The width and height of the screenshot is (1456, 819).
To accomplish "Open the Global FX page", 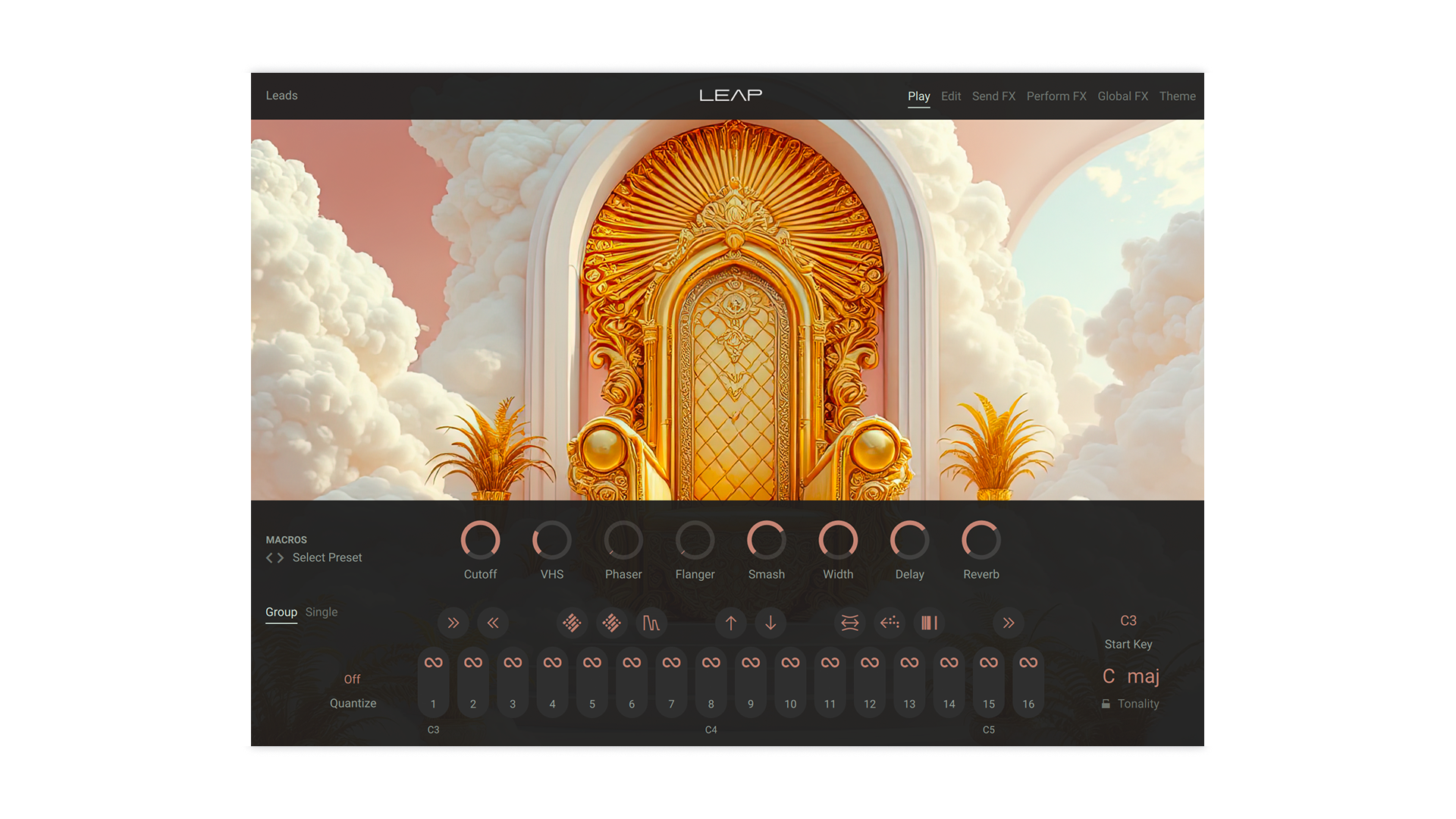I will click(1123, 96).
